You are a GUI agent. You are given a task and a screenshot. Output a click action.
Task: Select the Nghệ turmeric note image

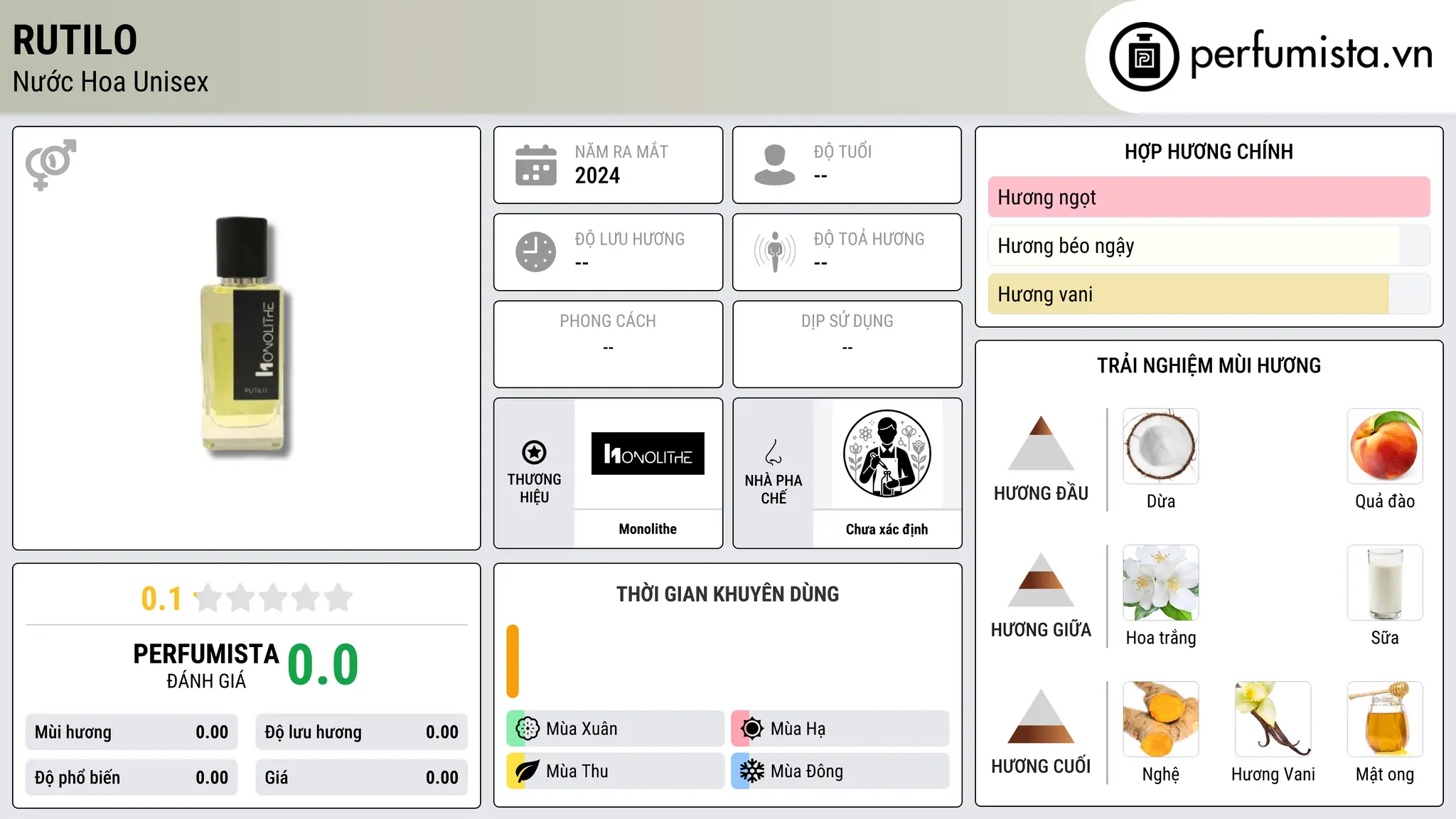pos(1161,719)
